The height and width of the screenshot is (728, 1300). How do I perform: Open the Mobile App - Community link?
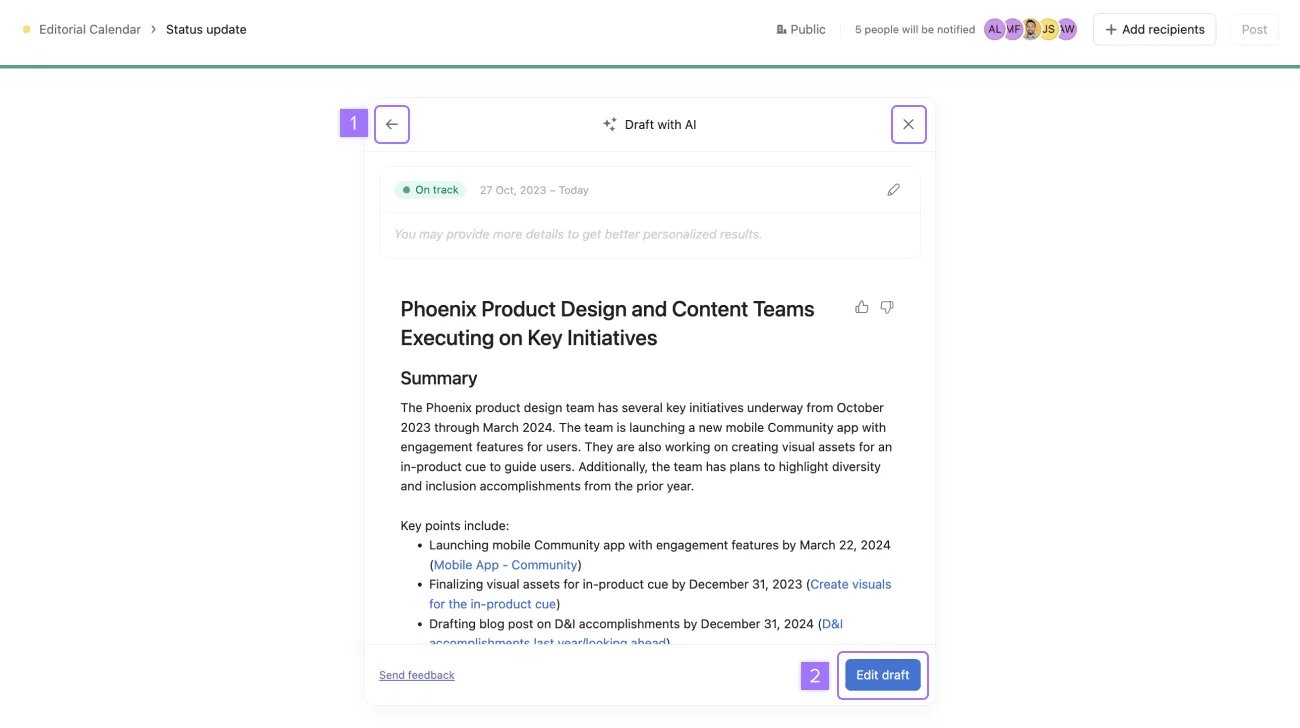pos(505,565)
